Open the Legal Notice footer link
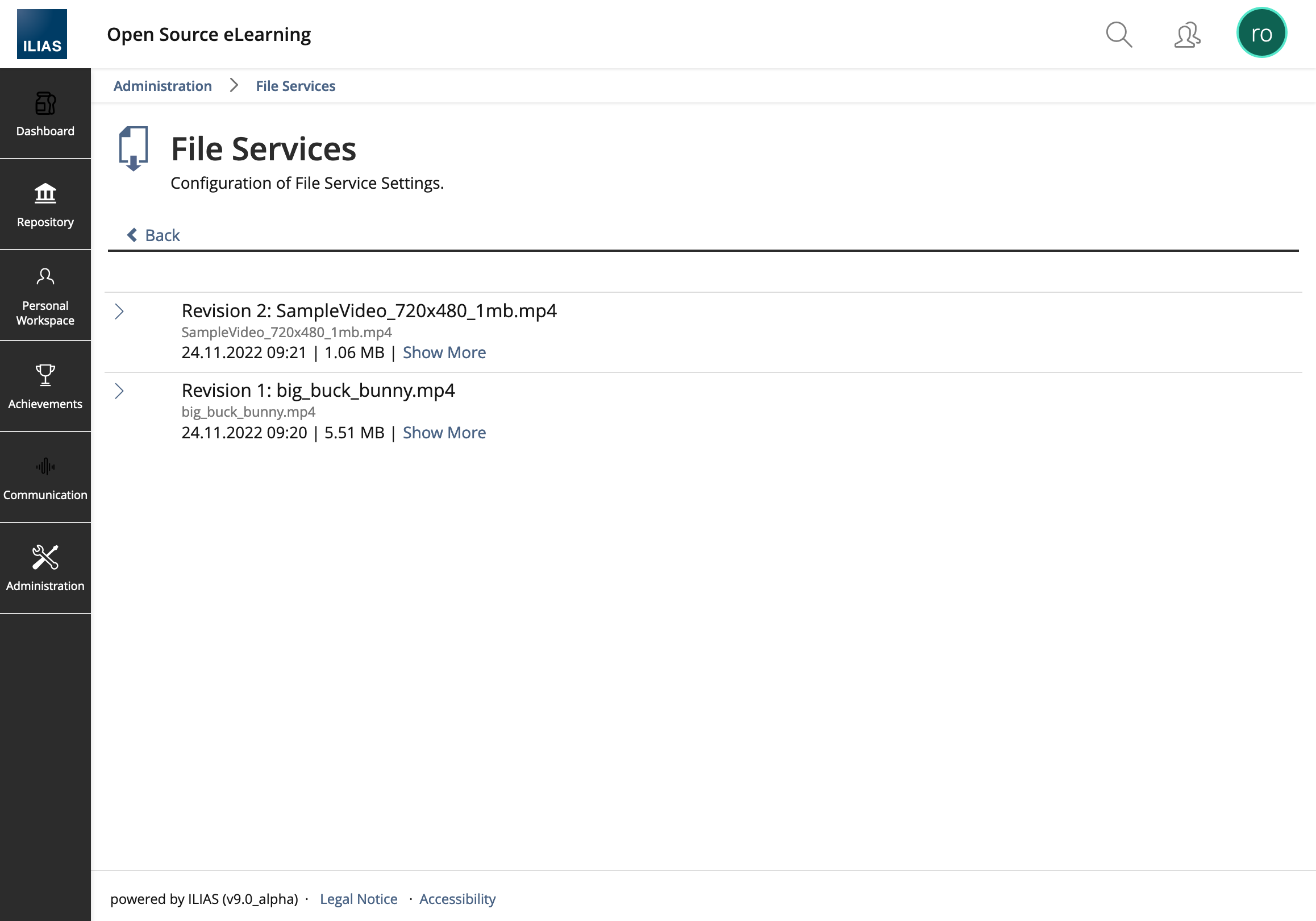This screenshot has width=1316, height=921. [x=358, y=899]
